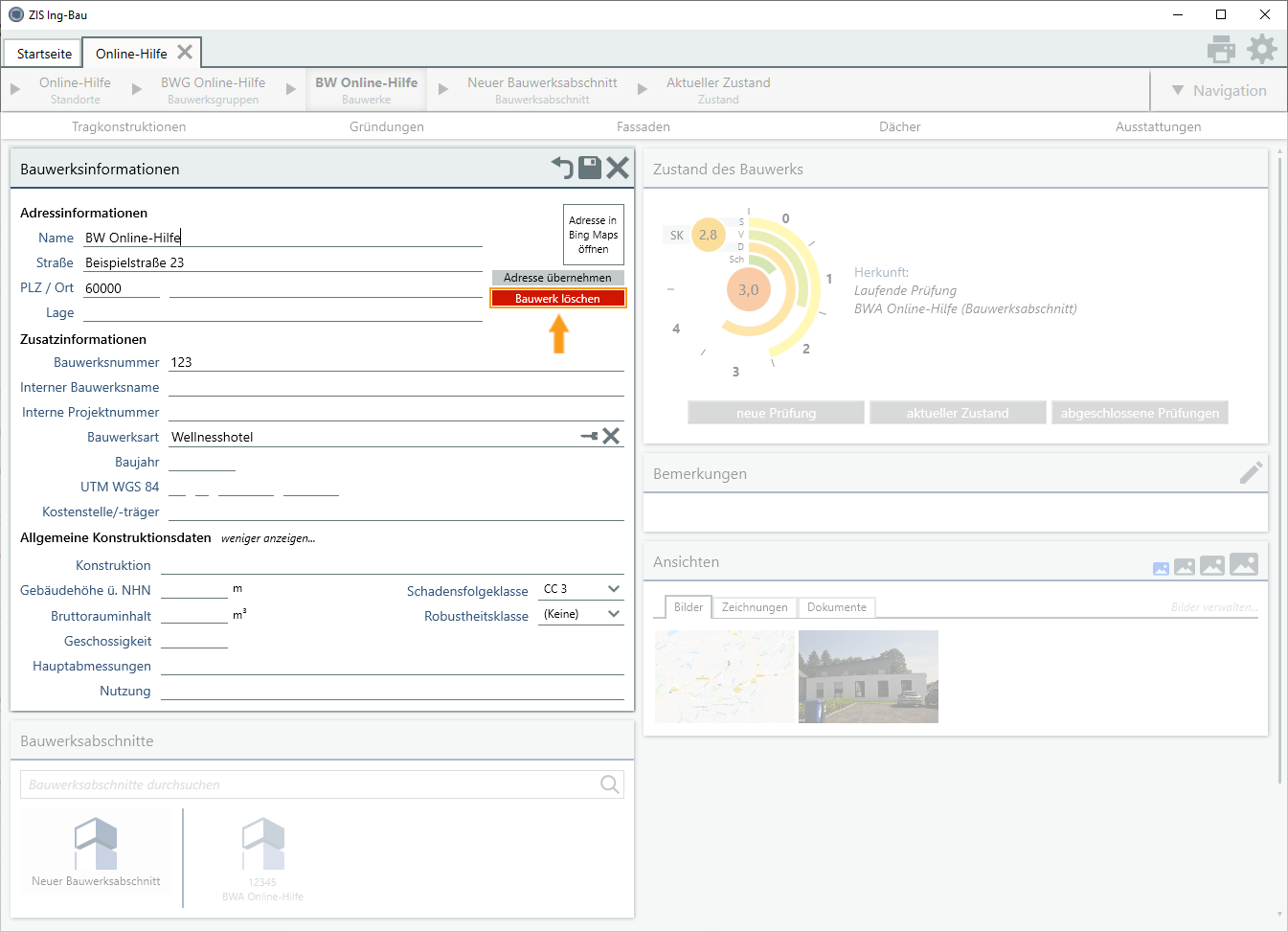The image size is (1288, 932).
Task: Switch to the Zeichnungen tab
Action: [755, 607]
